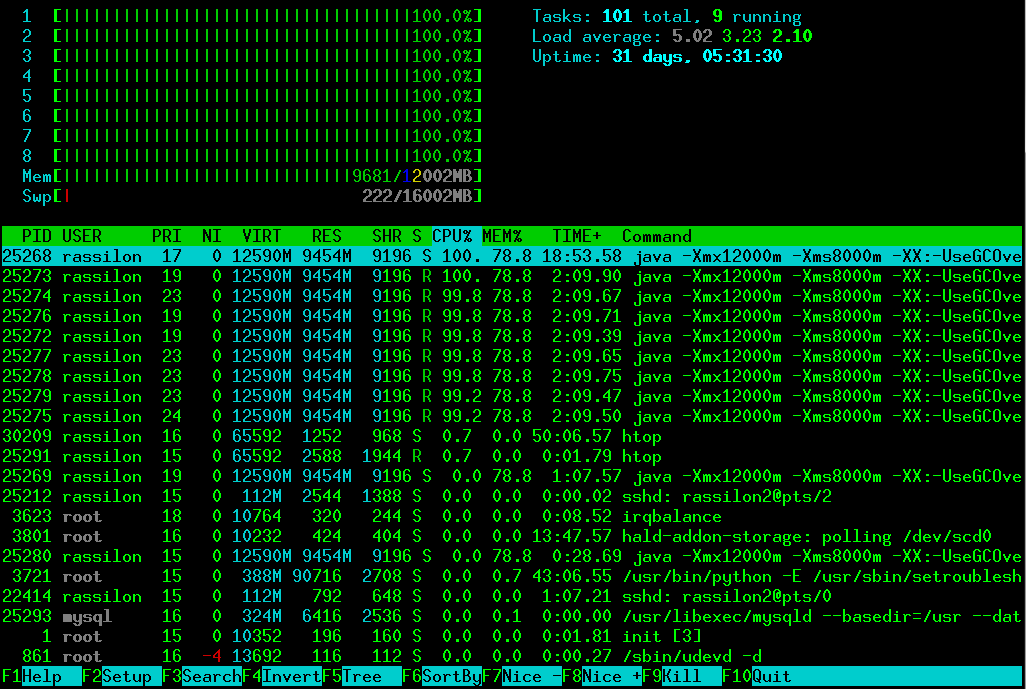The image size is (1026, 689).
Task: Select the /usr/bin/python setroubleshoot row
Action: tap(512, 576)
